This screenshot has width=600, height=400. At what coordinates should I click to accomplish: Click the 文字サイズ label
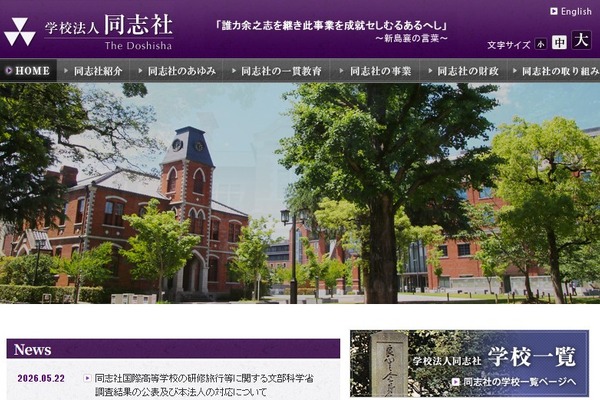[x=509, y=45]
